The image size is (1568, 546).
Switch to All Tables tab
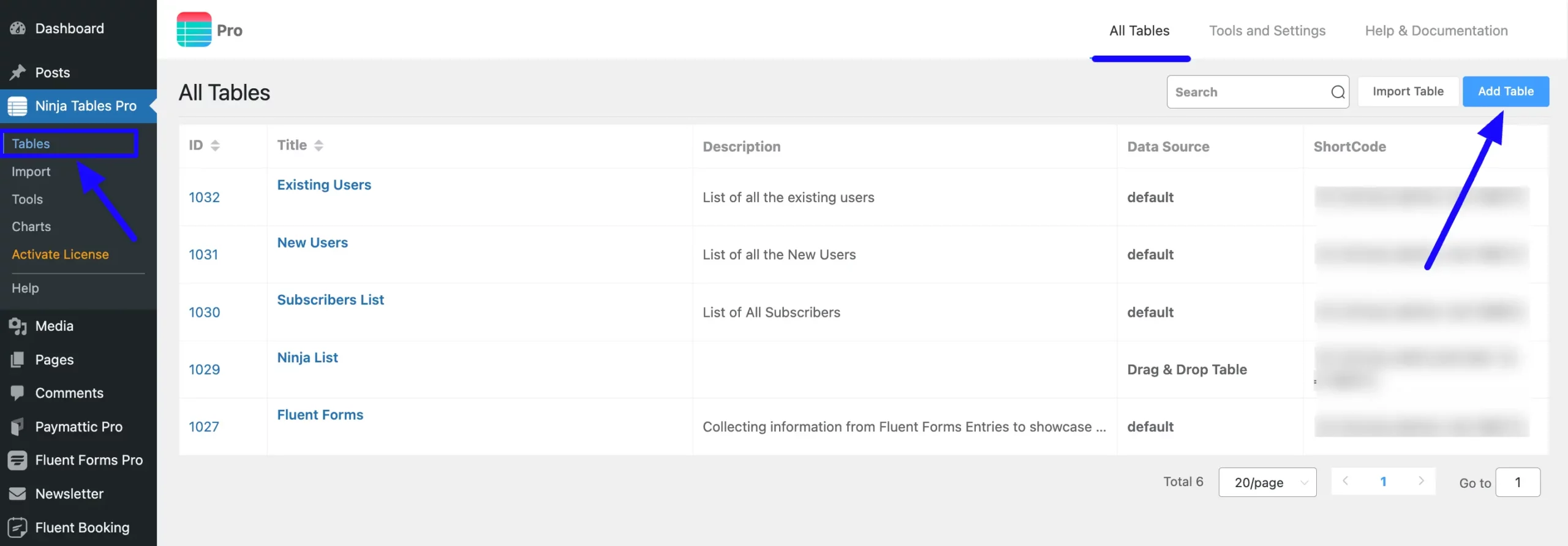(1139, 31)
